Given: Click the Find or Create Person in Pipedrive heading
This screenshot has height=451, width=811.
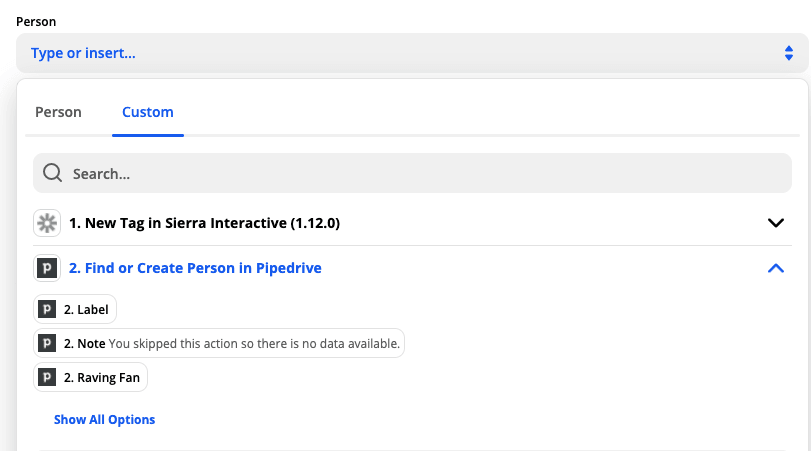Looking at the screenshot, I should pos(195,268).
